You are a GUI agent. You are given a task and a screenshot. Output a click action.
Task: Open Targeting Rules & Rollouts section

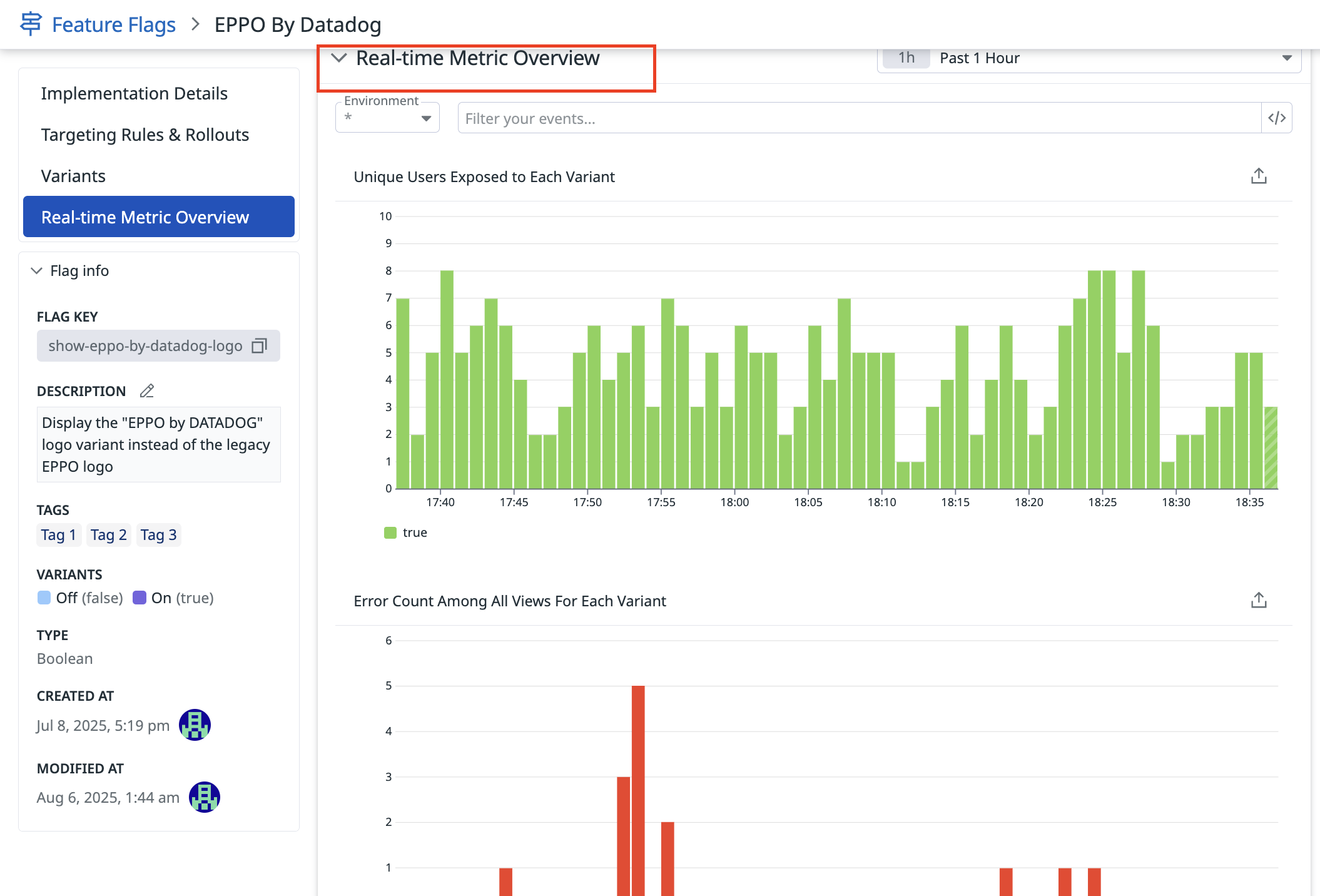point(159,135)
